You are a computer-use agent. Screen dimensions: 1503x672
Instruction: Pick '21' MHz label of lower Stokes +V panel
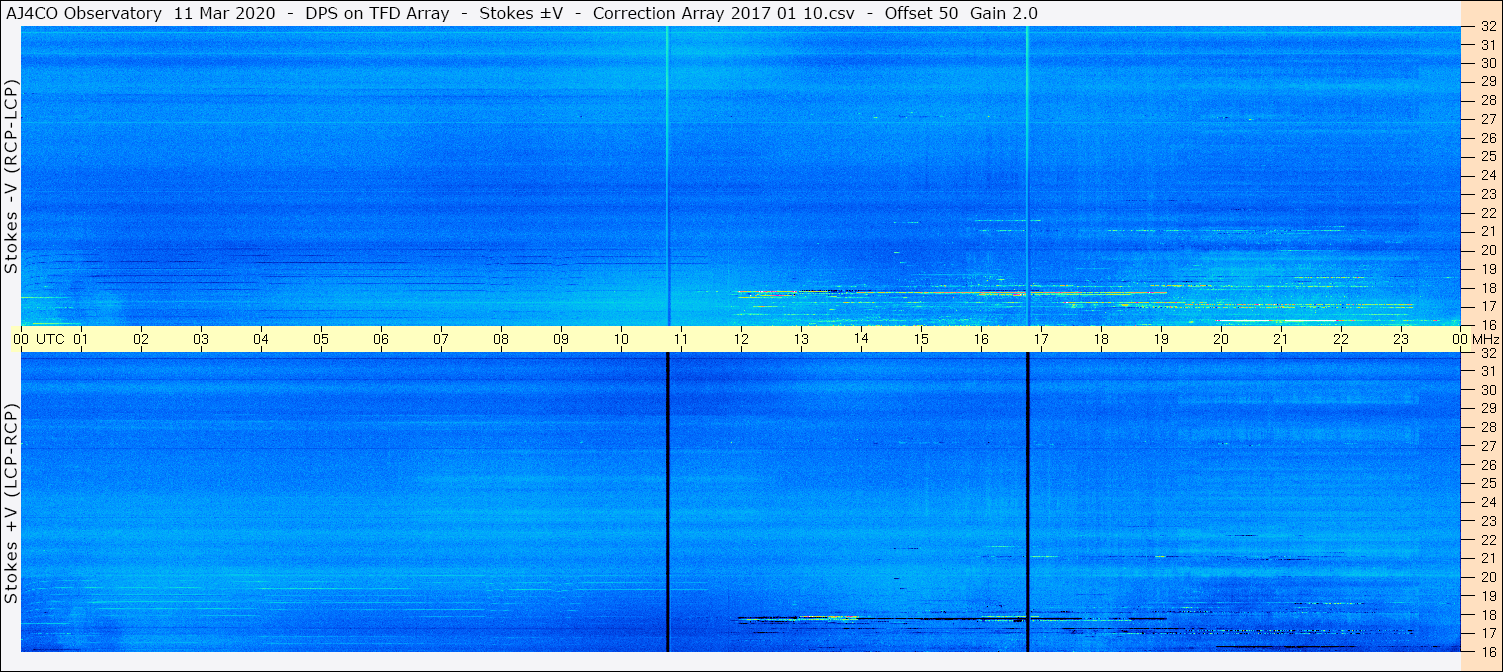1487,558
